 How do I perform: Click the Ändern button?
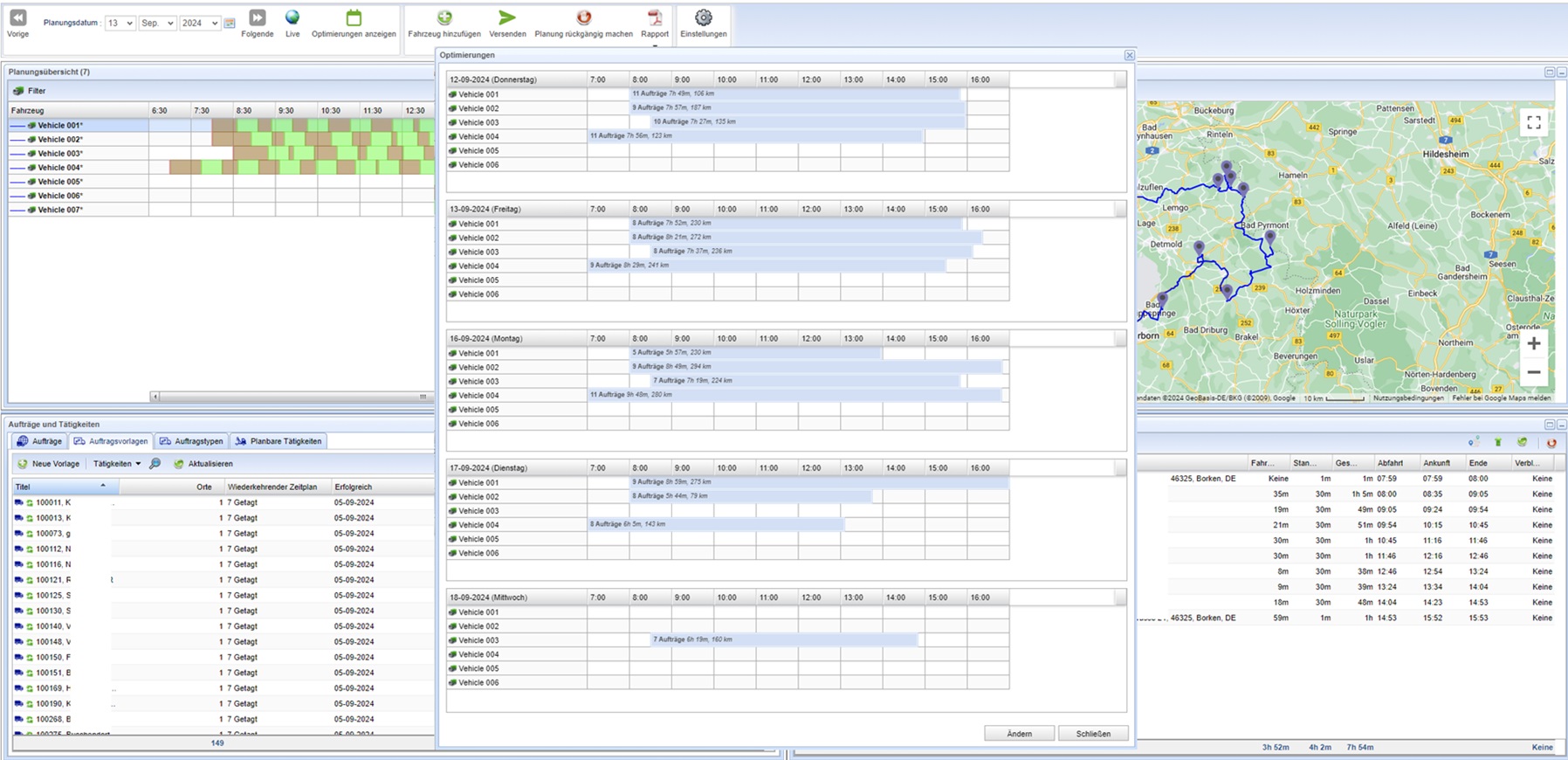pos(1019,734)
